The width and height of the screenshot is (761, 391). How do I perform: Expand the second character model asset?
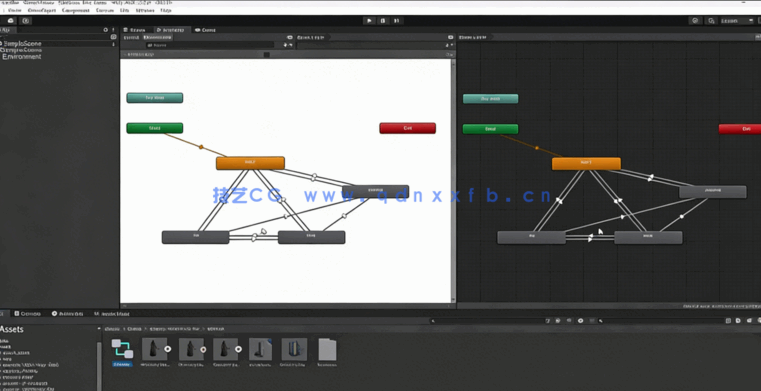pos(203,349)
